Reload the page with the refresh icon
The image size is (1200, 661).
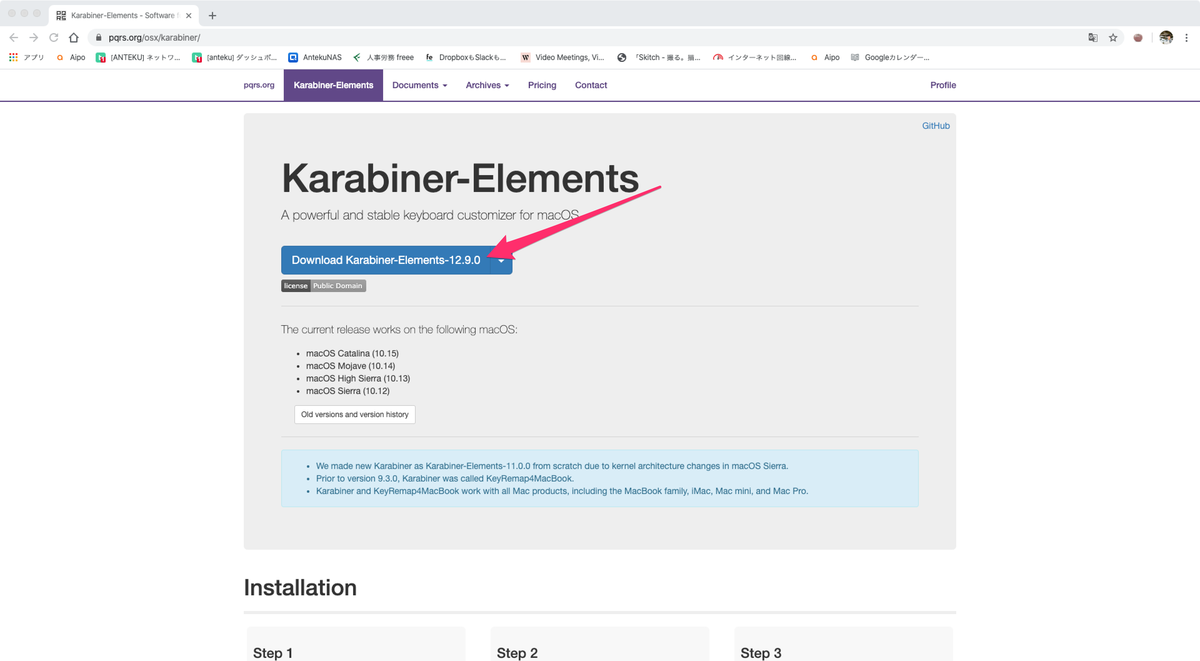(x=53, y=38)
